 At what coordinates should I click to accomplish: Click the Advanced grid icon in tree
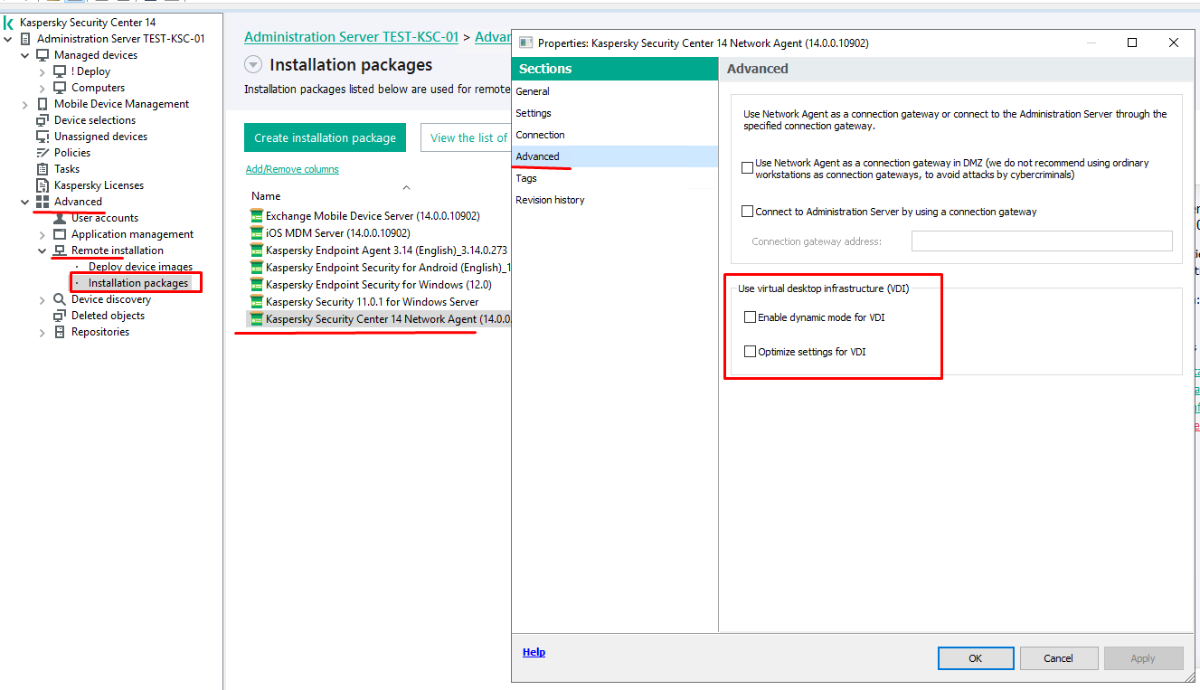pos(43,202)
